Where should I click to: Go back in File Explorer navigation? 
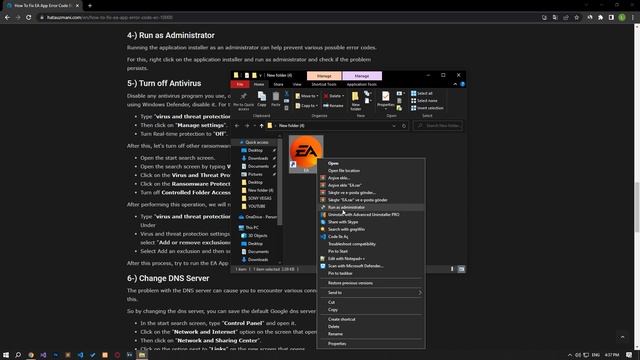237,126
